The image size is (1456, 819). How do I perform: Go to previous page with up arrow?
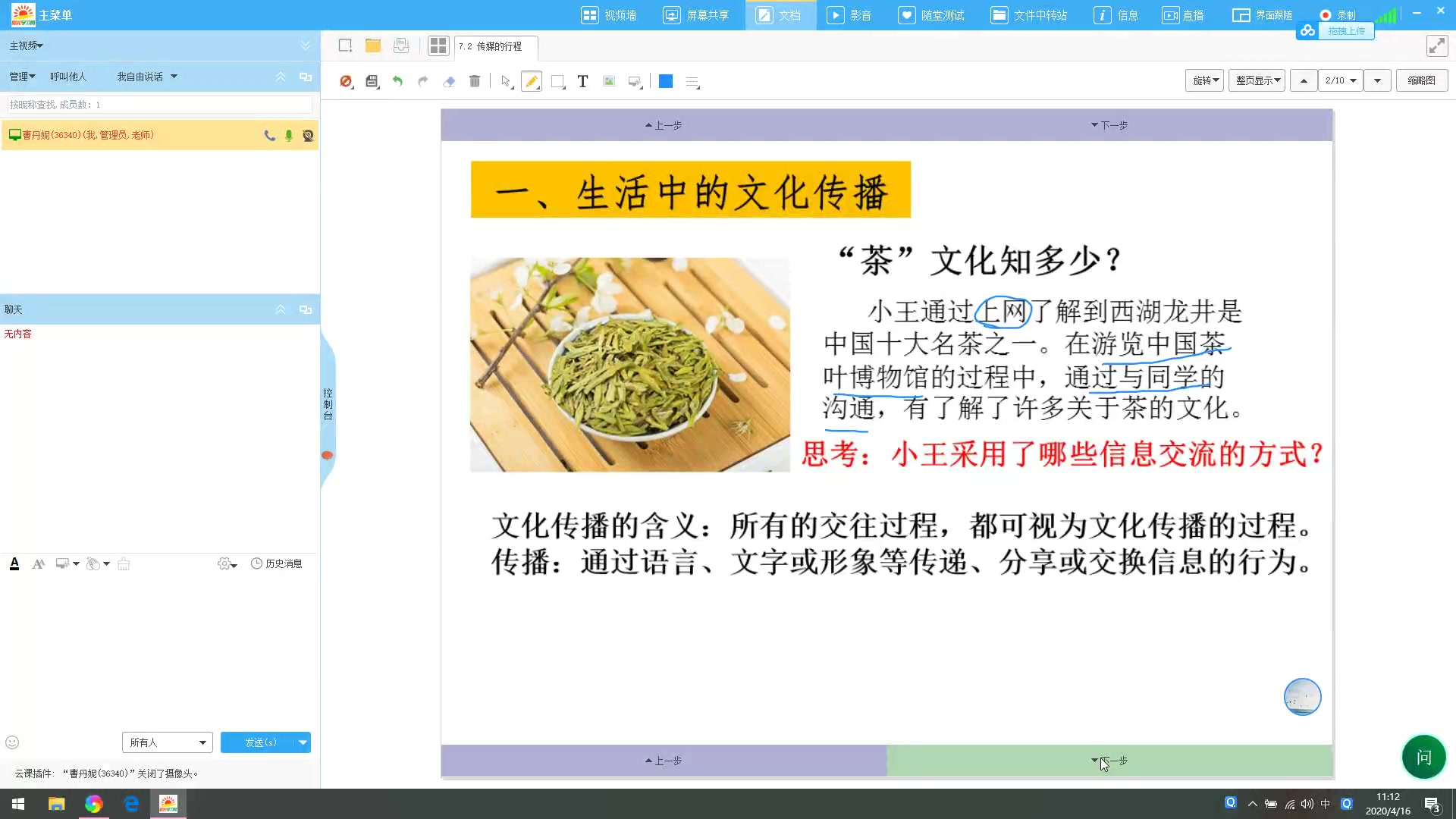[1304, 80]
